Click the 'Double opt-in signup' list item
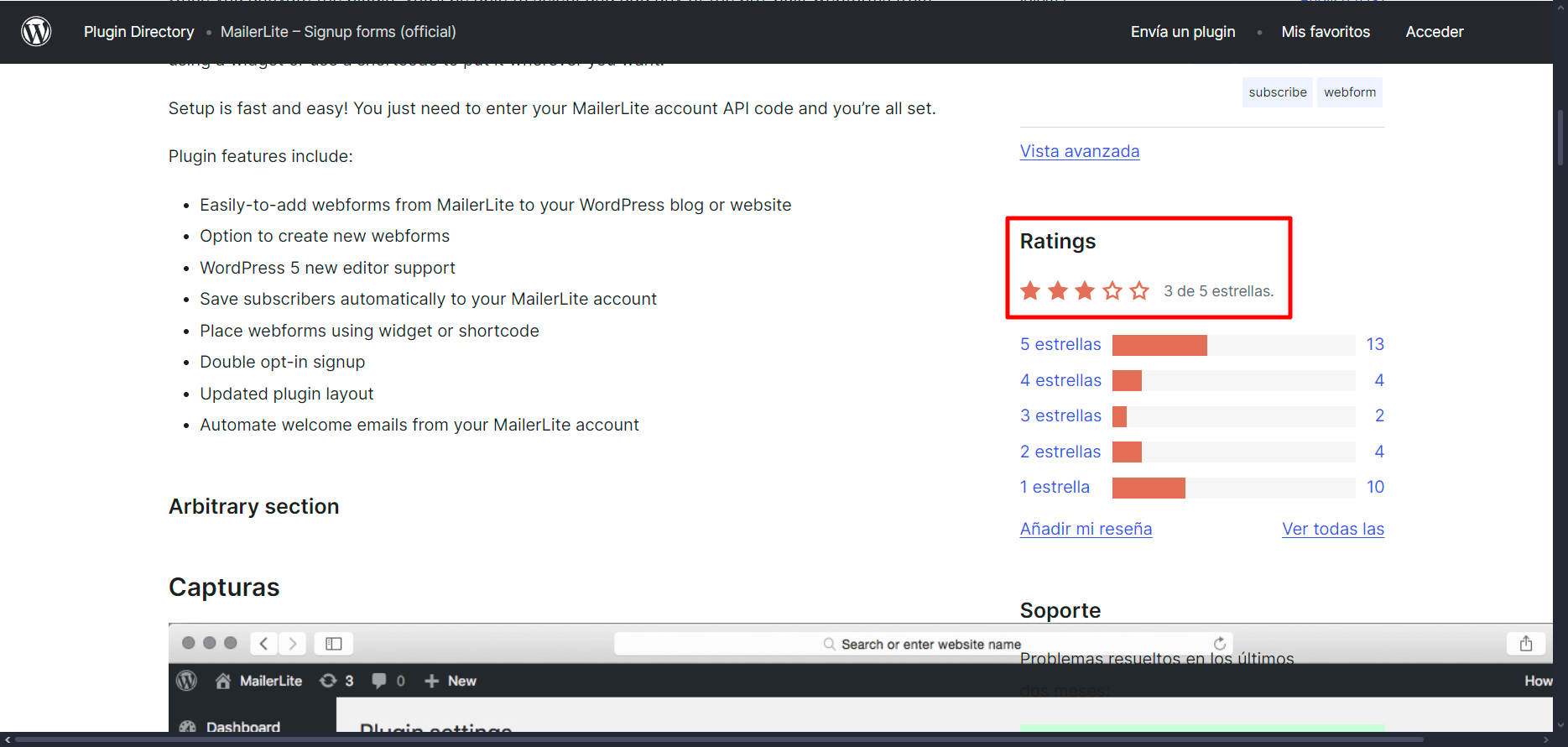This screenshot has width=1568, height=747. 283,362
